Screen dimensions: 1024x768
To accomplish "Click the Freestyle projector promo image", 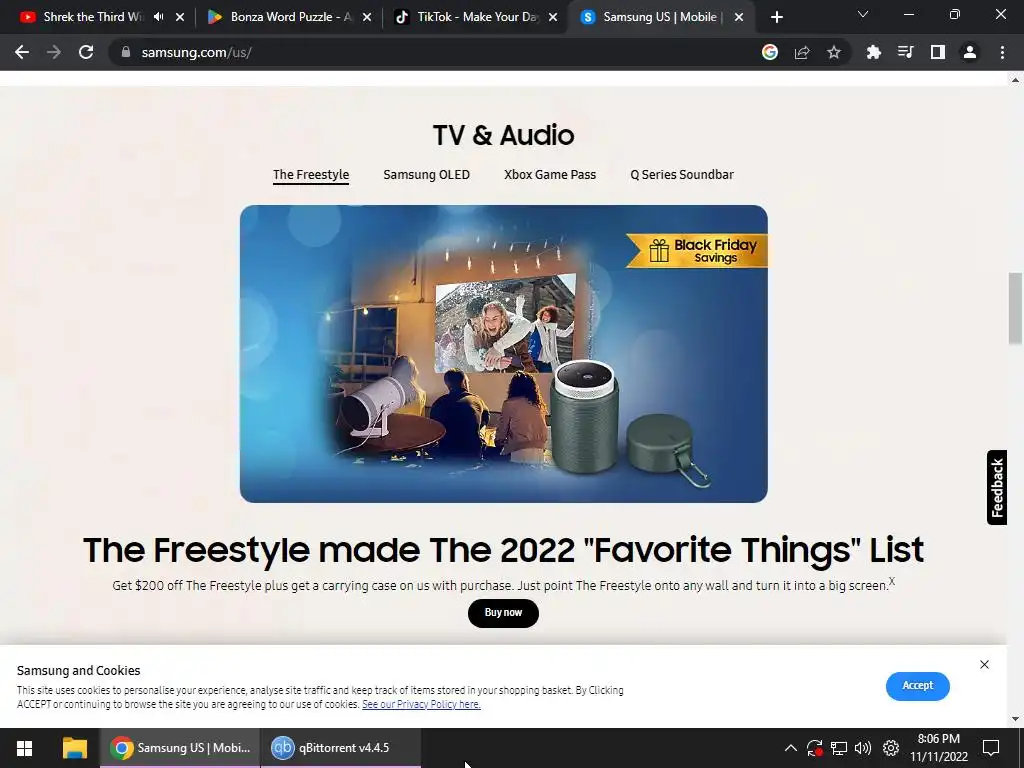I will tap(504, 354).
